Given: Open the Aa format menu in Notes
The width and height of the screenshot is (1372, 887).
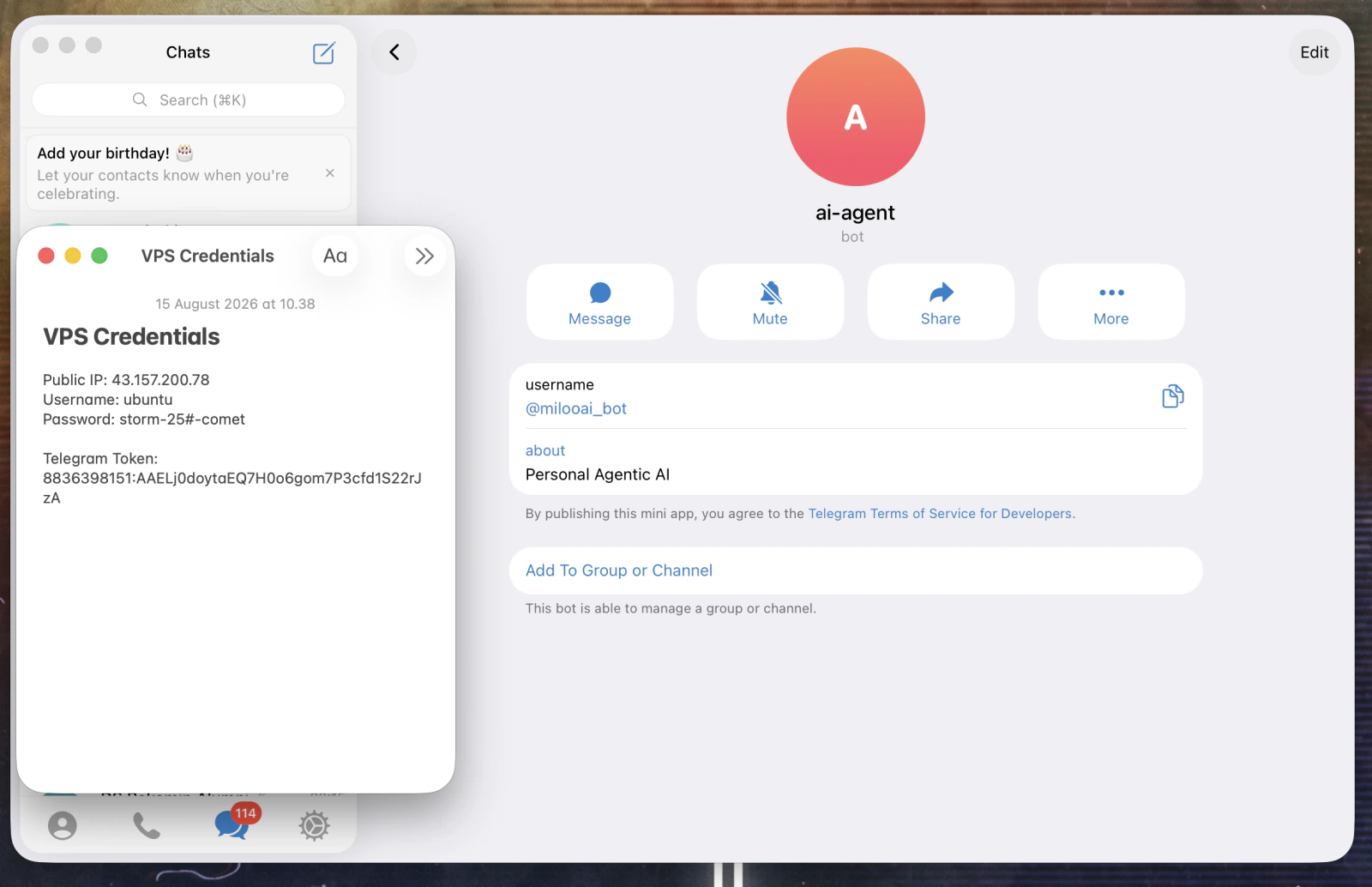Looking at the screenshot, I should click(x=334, y=256).
